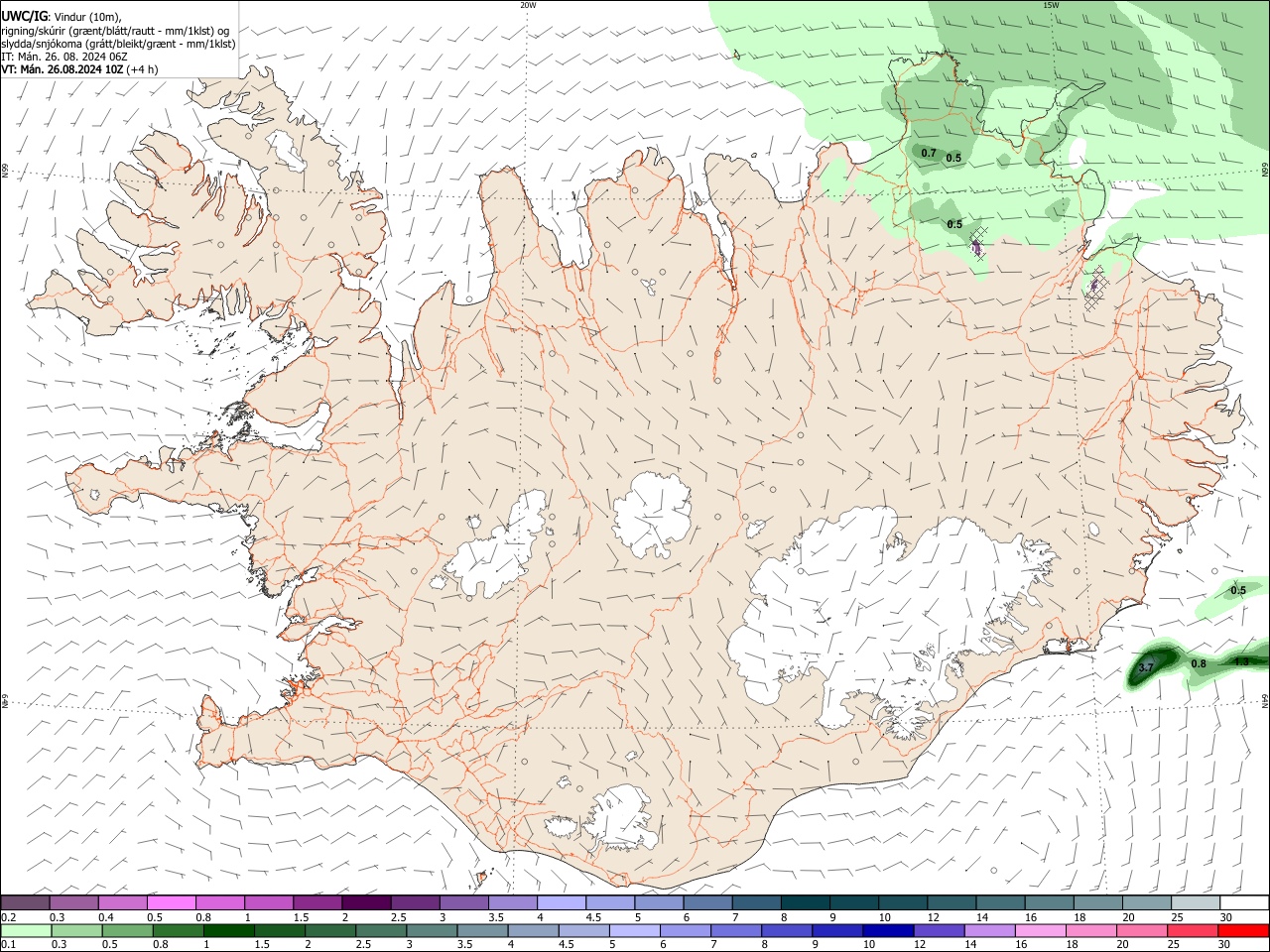Click the '1.3' precipitation value at the right edge
1270x952 pixels.
[x=1241, y=661]
